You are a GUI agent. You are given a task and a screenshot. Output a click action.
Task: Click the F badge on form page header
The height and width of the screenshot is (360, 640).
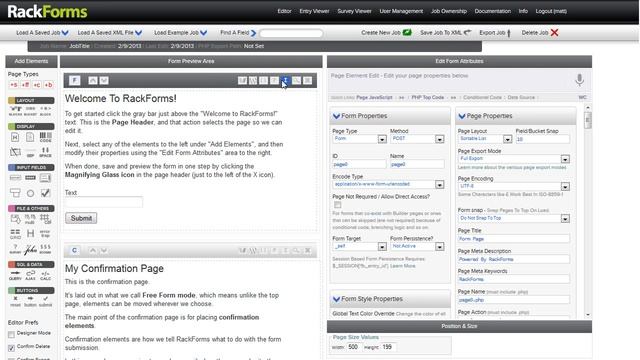tap(74, 80)
